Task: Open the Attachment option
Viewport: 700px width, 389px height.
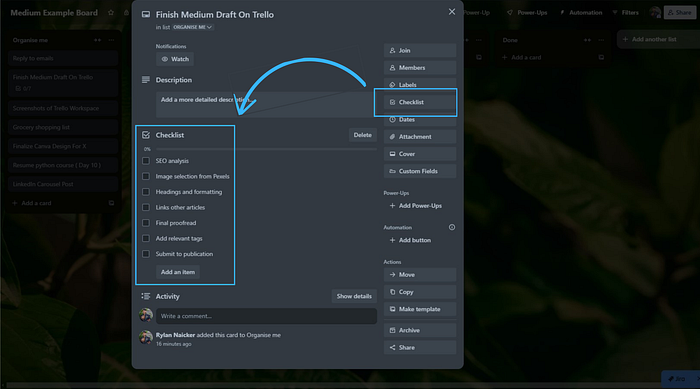Action: pos(420,137)
